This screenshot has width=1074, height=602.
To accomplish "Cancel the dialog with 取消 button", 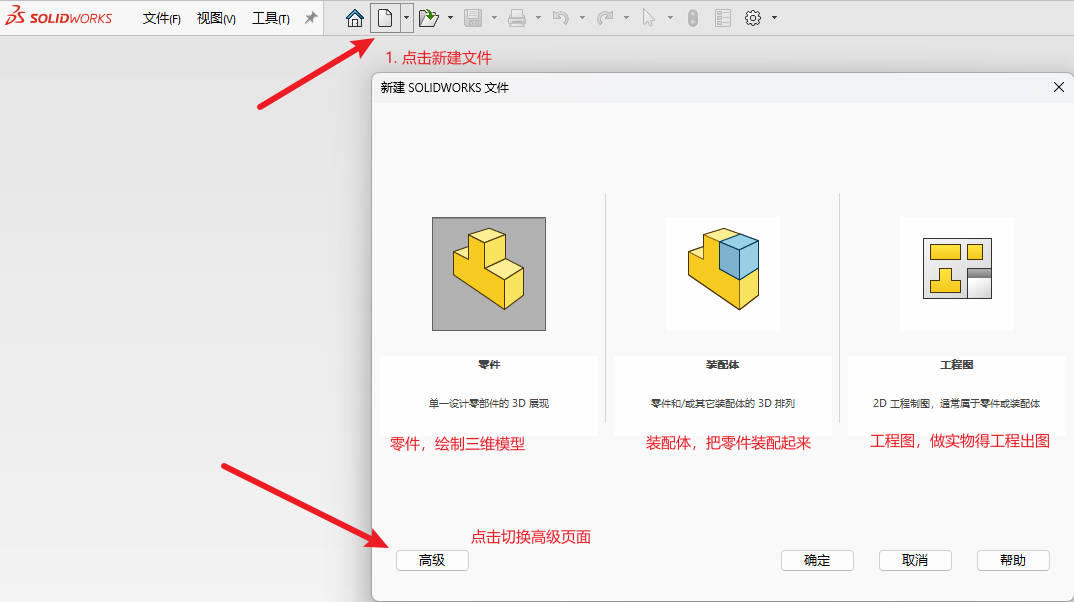I will pyautogui.click(x=915, y=560).
